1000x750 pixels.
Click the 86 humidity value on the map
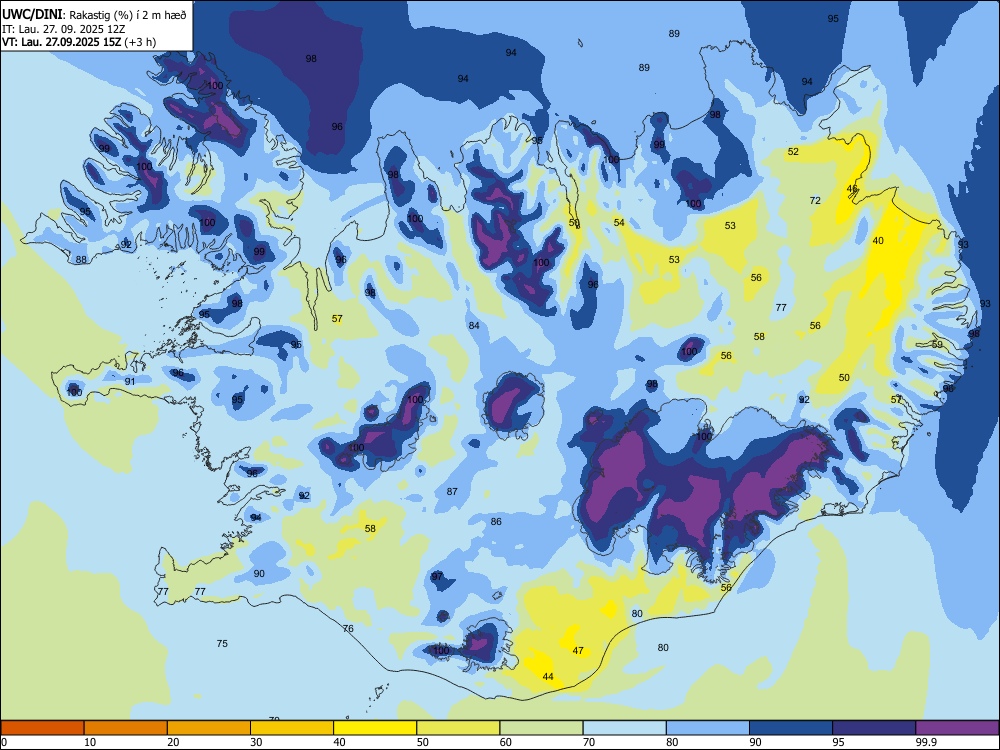coord(496,522)
